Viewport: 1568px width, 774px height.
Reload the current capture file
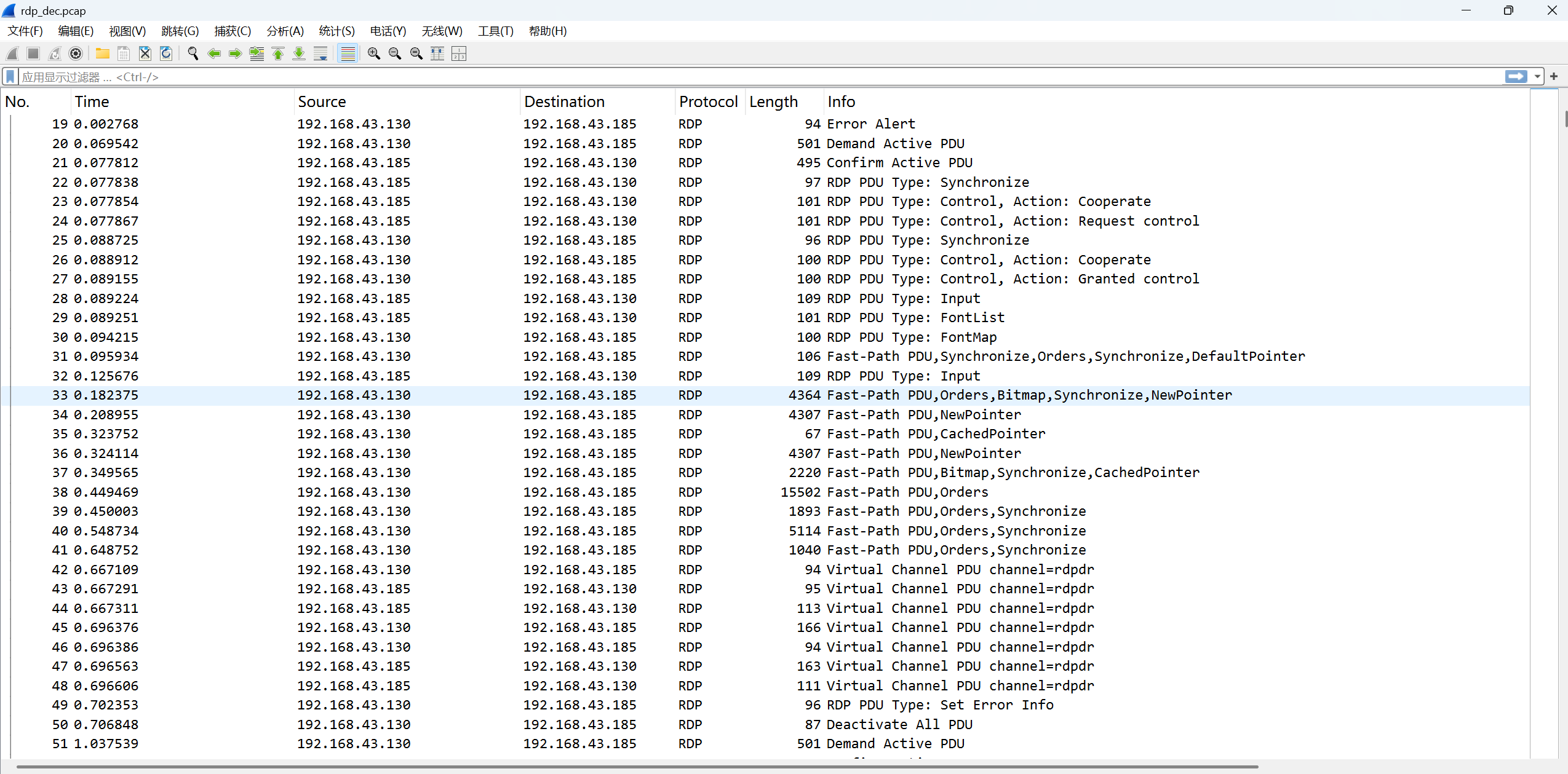point(166,54)
